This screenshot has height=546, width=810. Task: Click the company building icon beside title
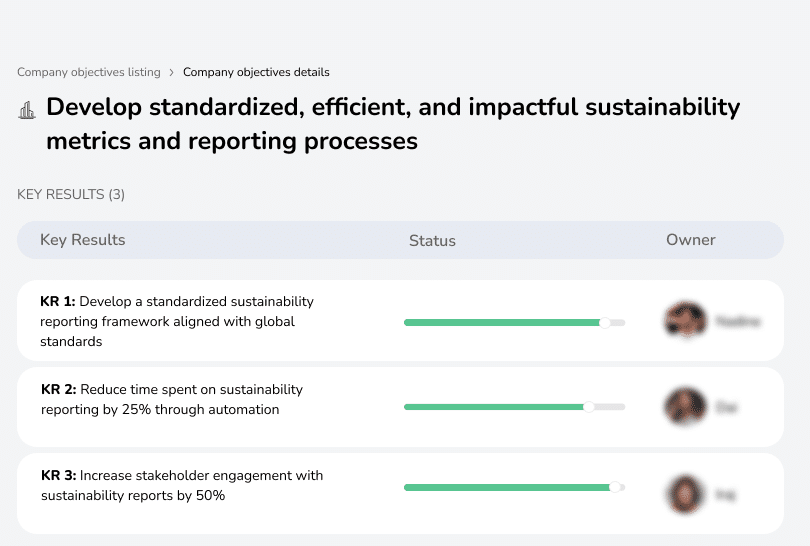(27, 110)
